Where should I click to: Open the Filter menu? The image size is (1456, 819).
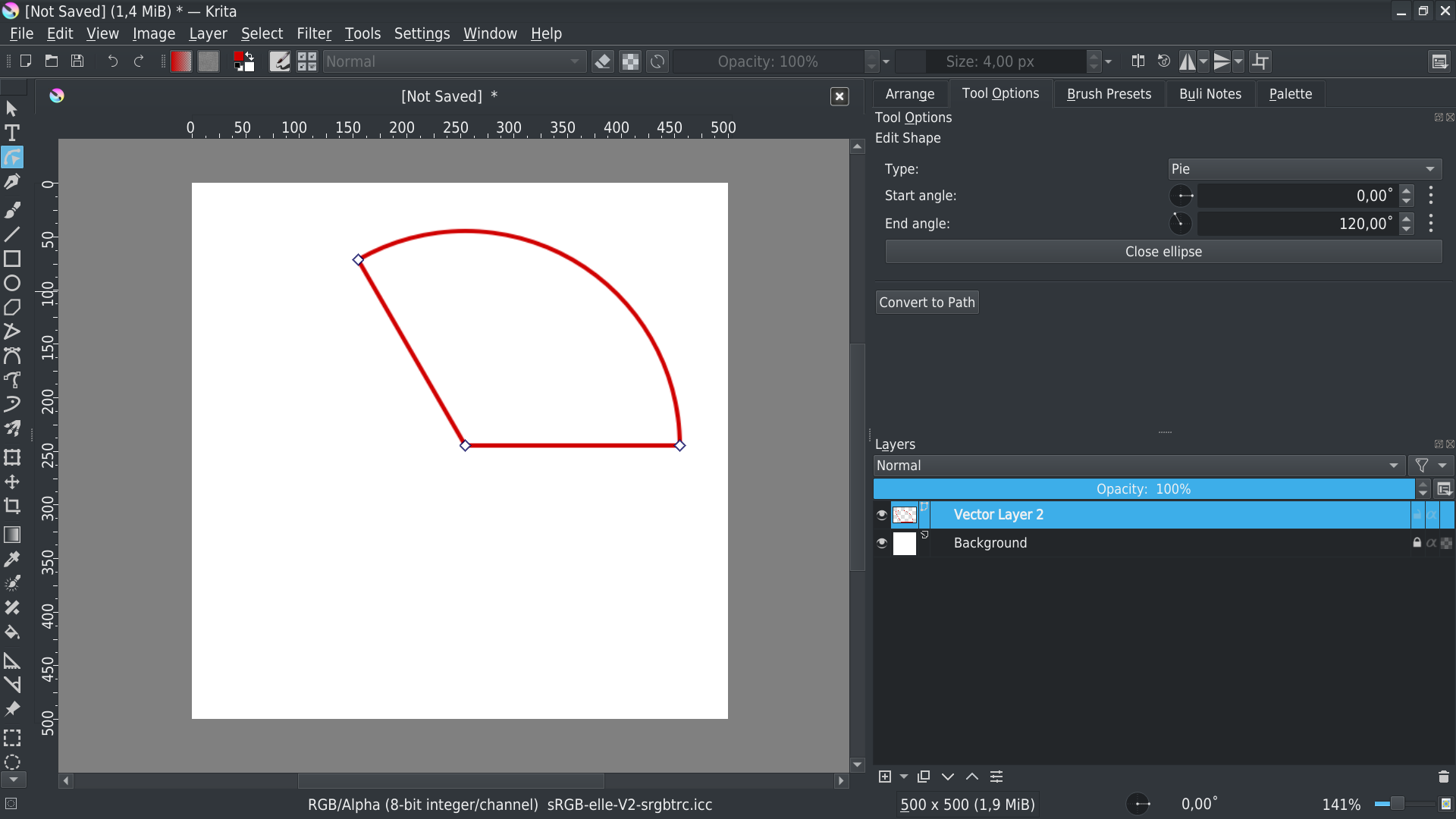tap(314, 33)
